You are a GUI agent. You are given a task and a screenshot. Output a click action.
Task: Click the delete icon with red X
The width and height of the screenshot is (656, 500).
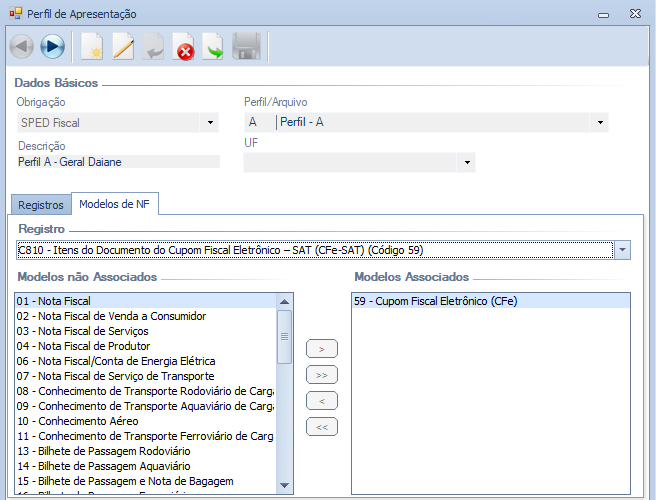coord(184,47)
